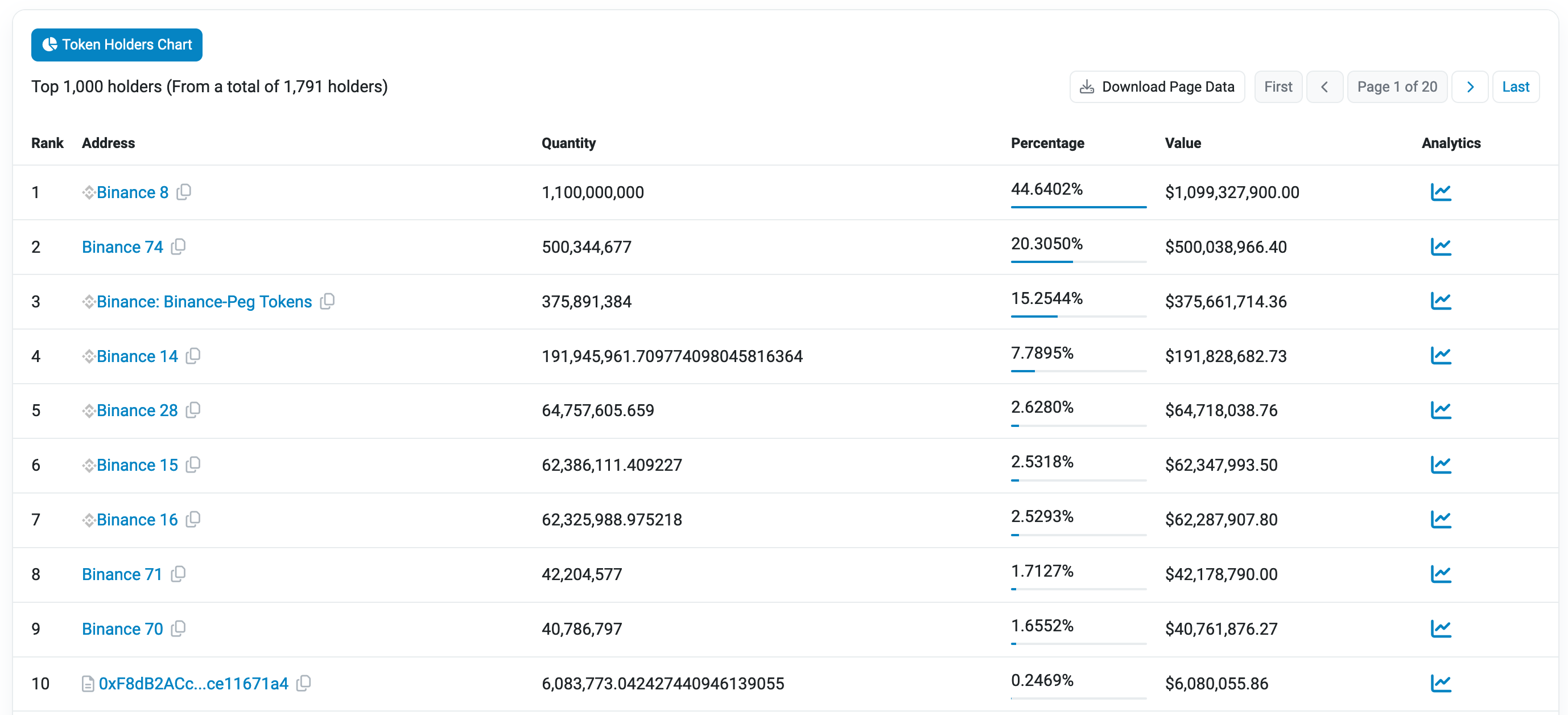Image resolution: width=1568 pixels, height=715 pixels.
Task: Copy Binance 70 address
Action: (x=178, y=628)
